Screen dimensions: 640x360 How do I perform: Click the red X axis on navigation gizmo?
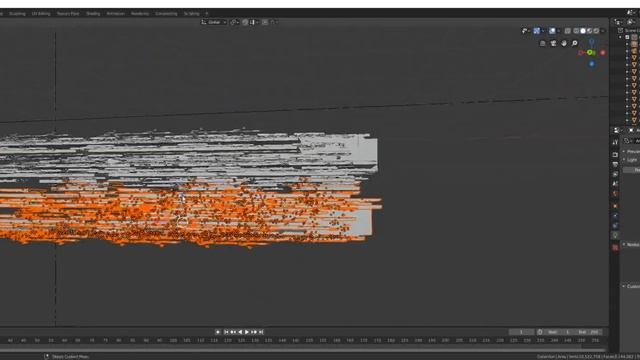(602, 53)
